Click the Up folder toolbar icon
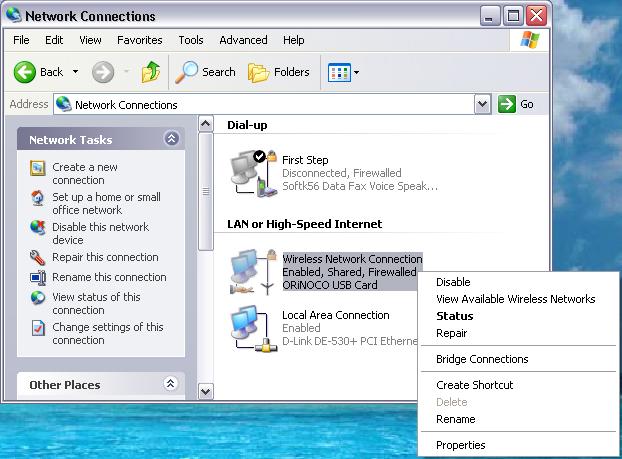The width and height of the screenshot is (622, 459). point(150,72)
